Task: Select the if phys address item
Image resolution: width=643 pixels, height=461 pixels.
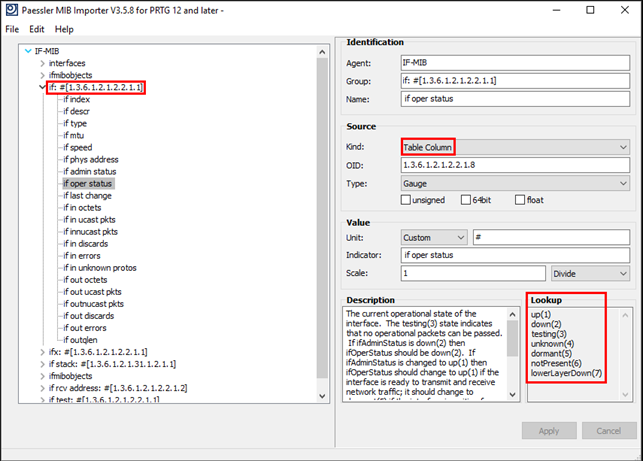Action: pos(91,160)
